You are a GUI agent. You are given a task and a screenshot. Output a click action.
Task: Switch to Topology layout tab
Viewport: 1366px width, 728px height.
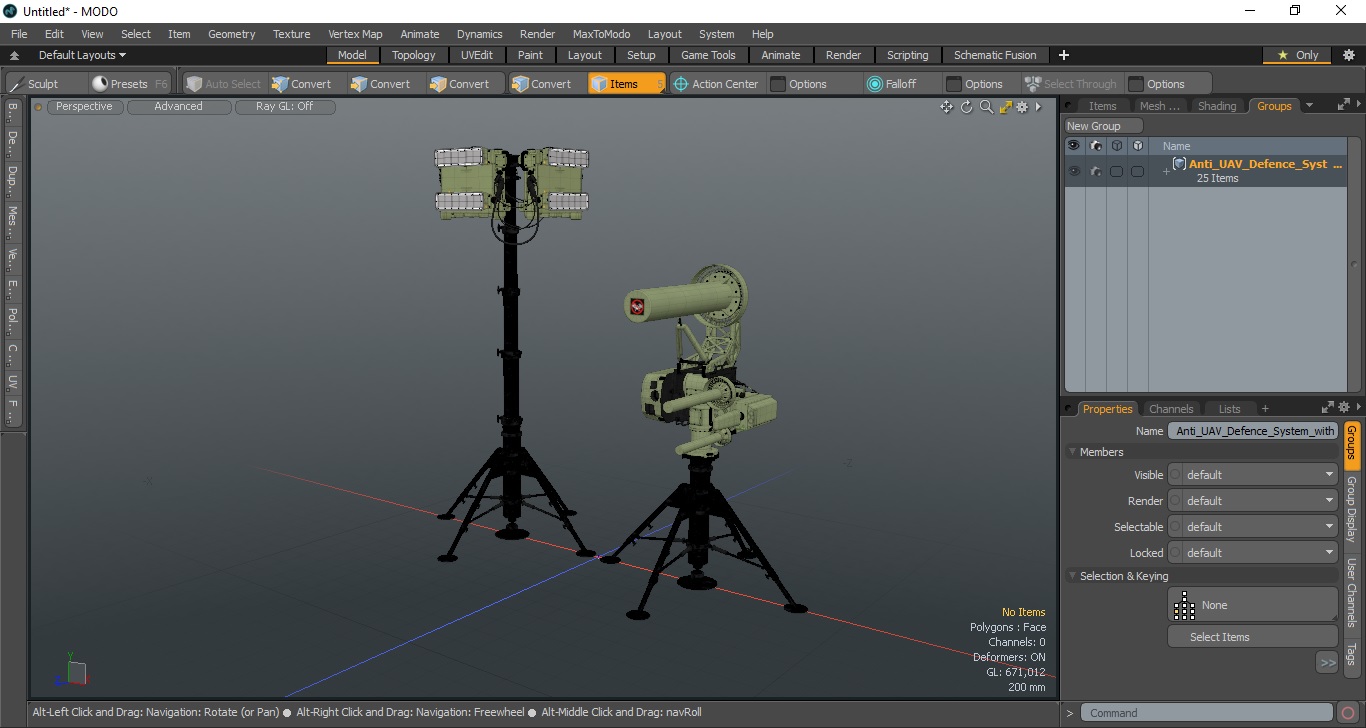413,55
